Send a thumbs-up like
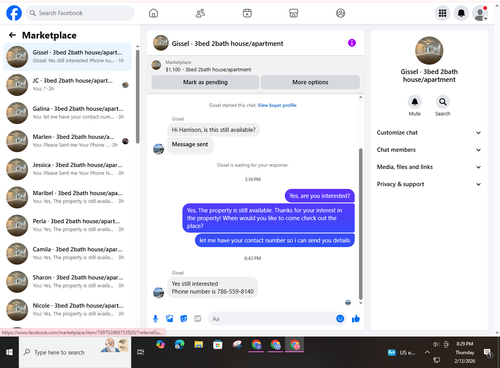Image resolution: width=500 pixels, height=368 pixels. point(356,319)
